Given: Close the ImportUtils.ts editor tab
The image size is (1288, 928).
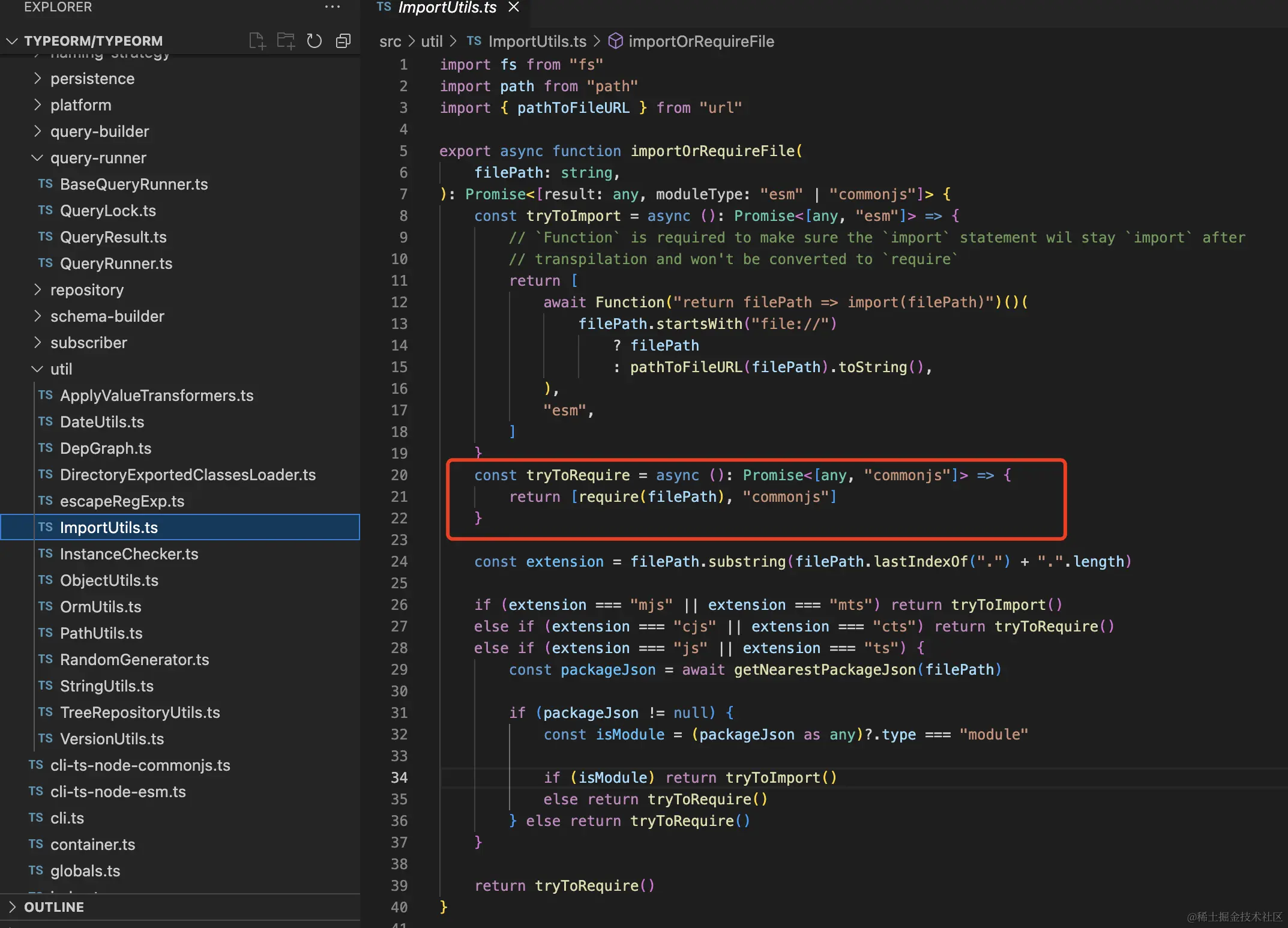Looking at the screenshot, I should (514, 7).
